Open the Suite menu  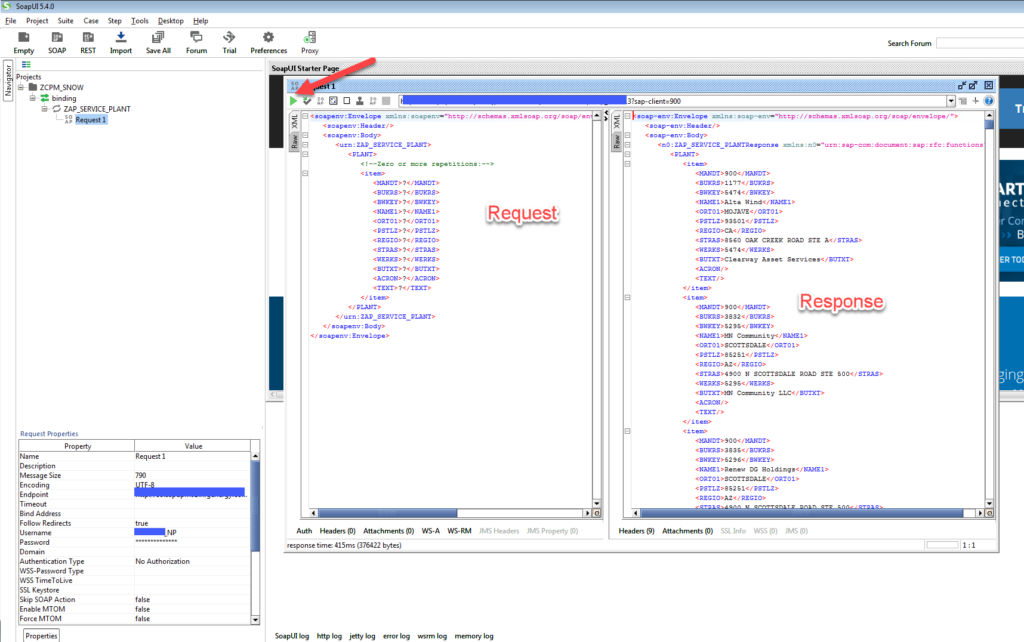pyautogui.click(x=65, y=21)
